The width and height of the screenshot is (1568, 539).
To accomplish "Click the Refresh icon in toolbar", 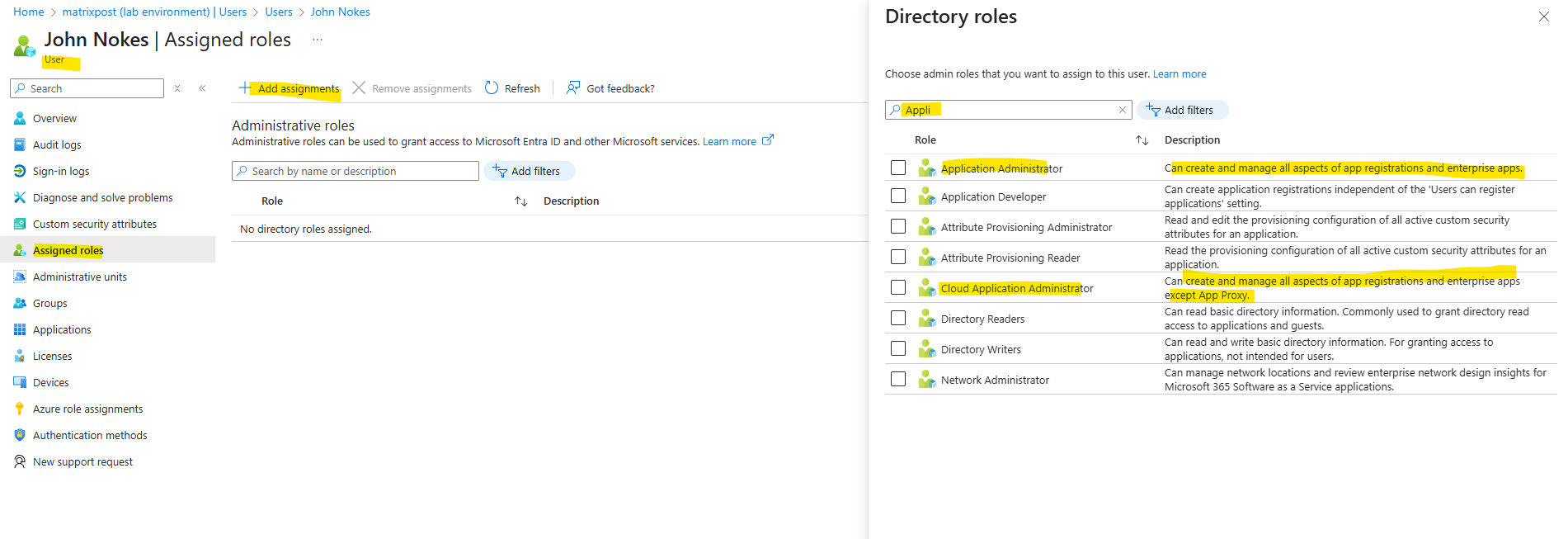I will pos(492,87).
